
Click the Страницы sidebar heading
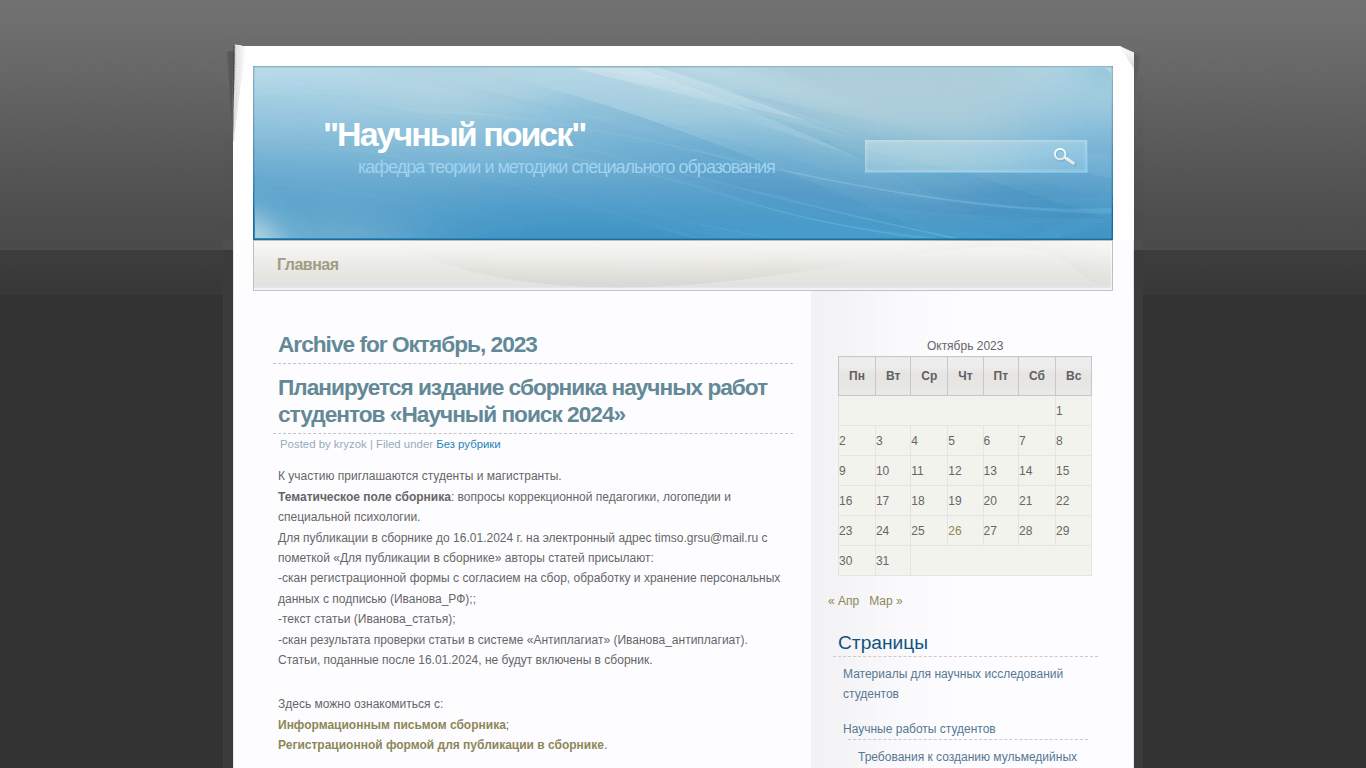pyautogui.click(x=883, y=643)
